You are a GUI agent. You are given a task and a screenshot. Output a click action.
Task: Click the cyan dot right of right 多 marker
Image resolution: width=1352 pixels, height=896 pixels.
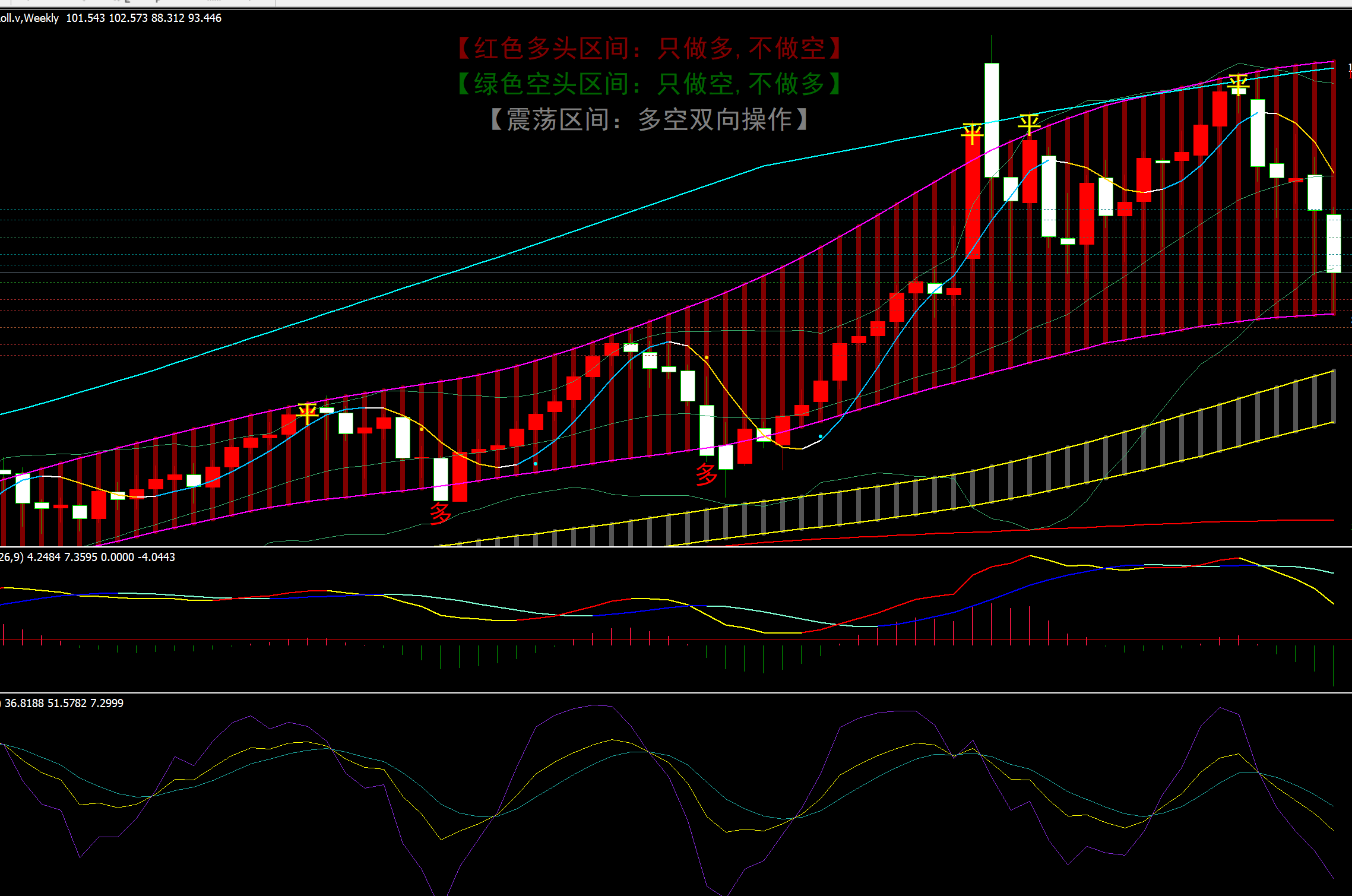pyautogui.click(x=821, y=436)
